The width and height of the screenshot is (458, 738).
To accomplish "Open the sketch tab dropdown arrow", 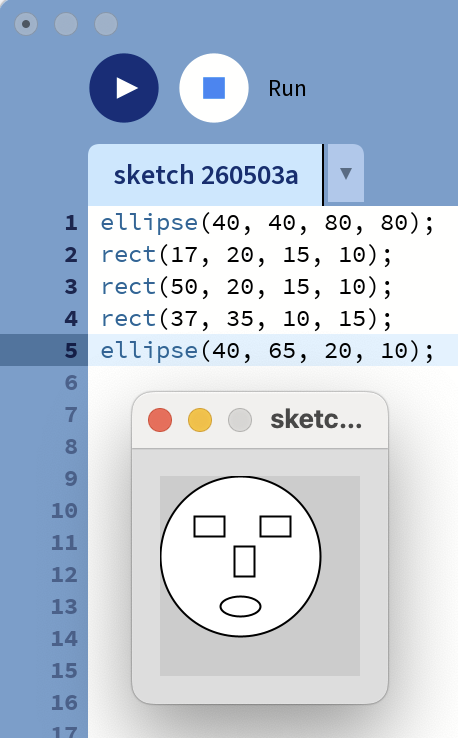I will coord(346,174).
